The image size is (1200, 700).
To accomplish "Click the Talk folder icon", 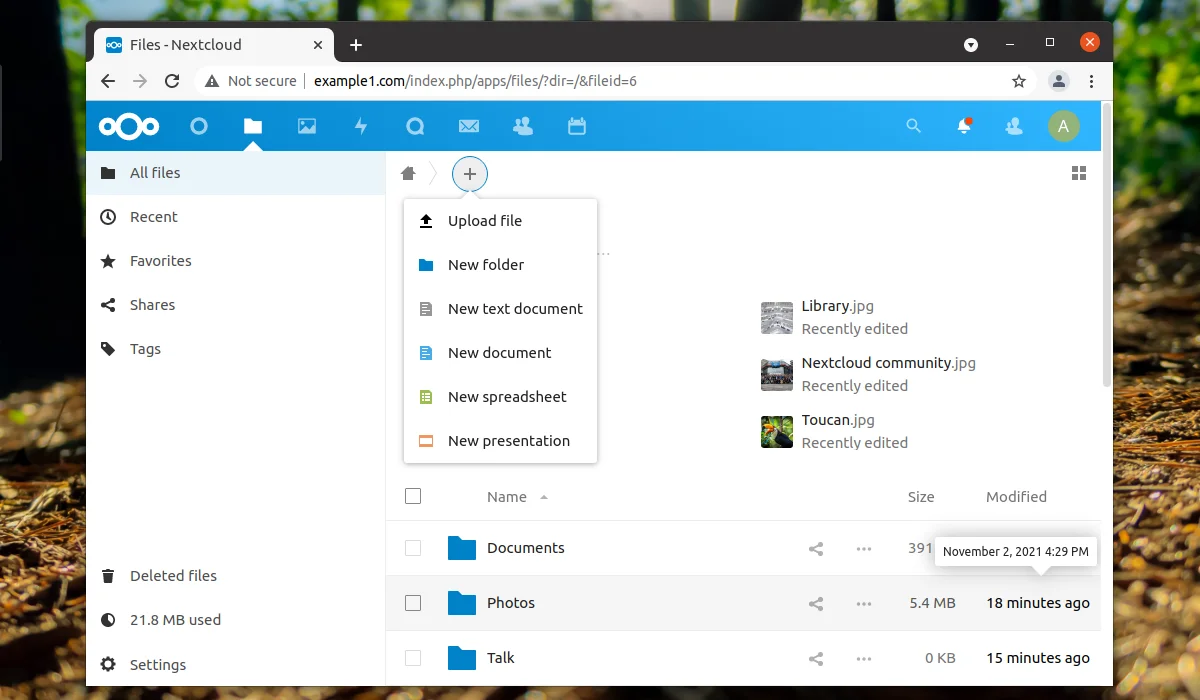I will click(462, 658).
